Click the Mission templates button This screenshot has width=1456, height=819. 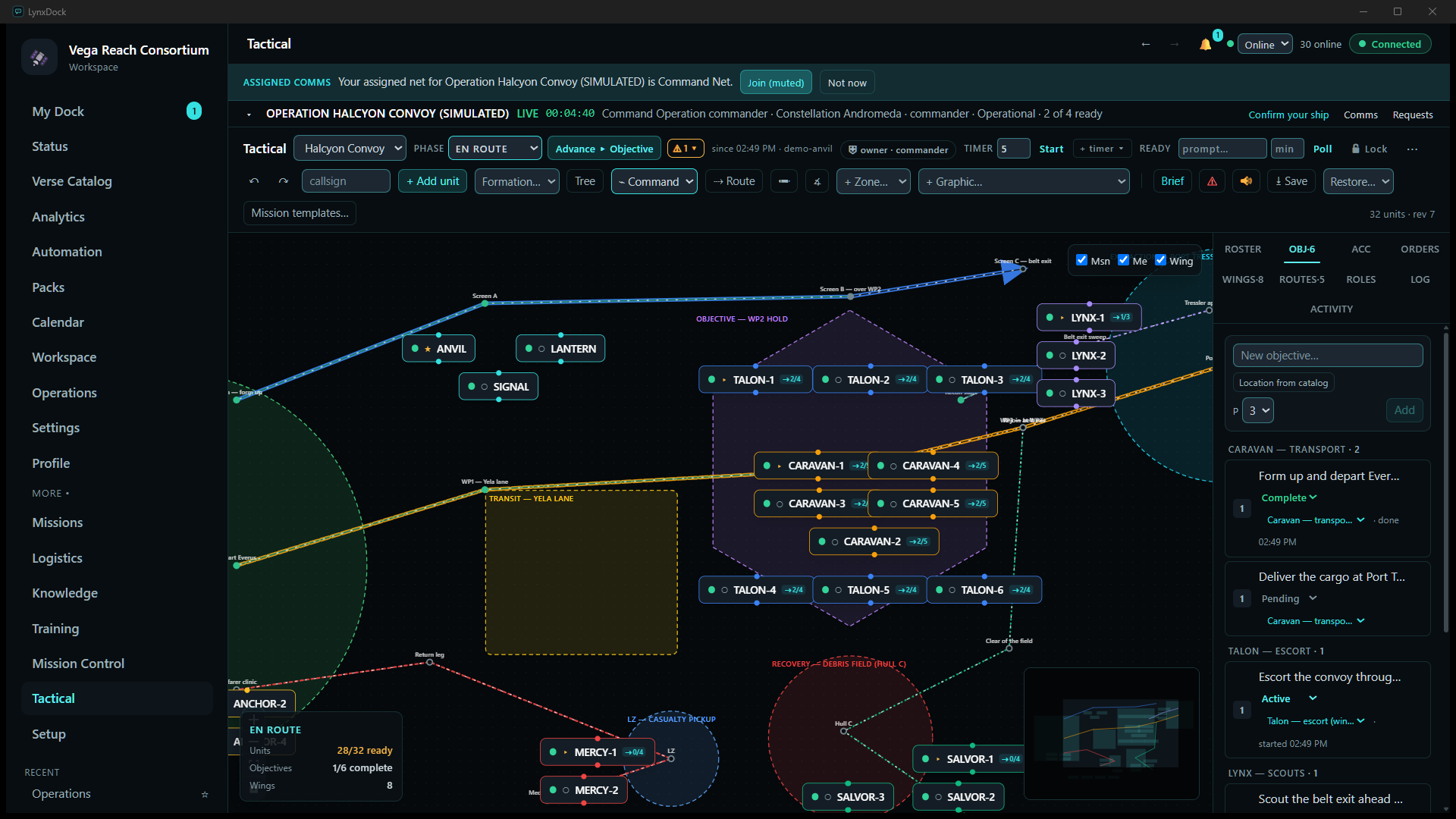pyautogui.click(x=300, y=213)
